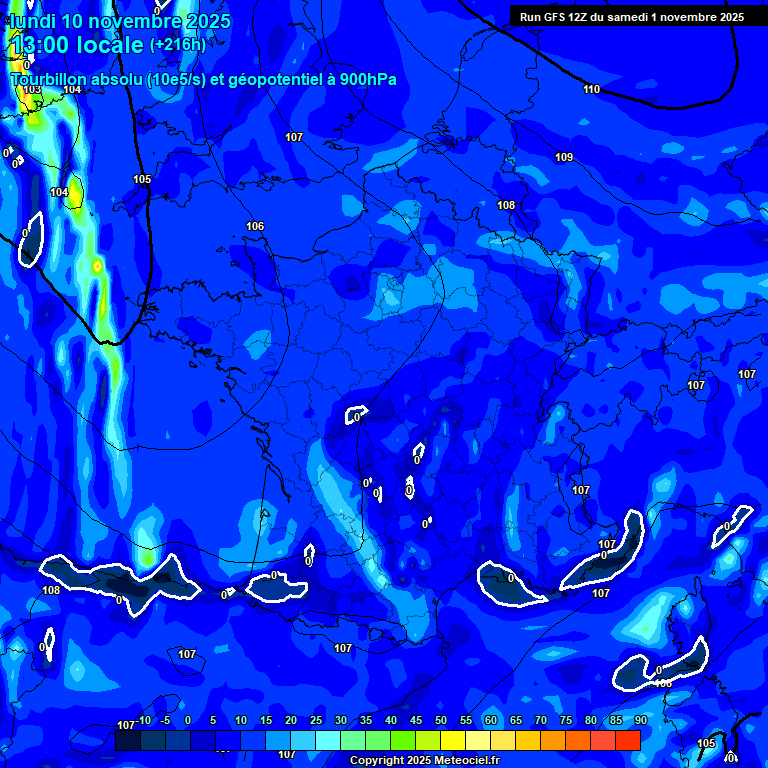The image size is (768, 768).
Task: Click the red swatch at legend's right end
Action: coord(627,740)
